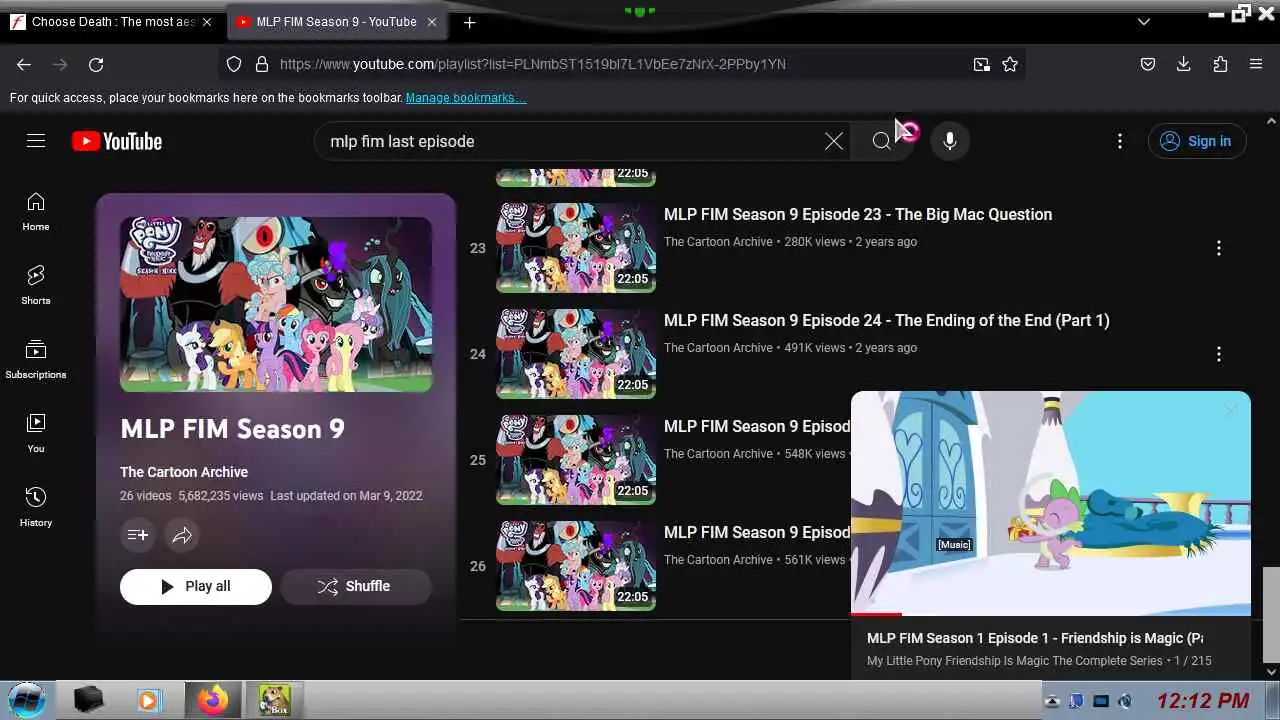Close the MLP FIM Season 9 tab
The width and height of the screenshot is (1280, 720).
point(432,22)
